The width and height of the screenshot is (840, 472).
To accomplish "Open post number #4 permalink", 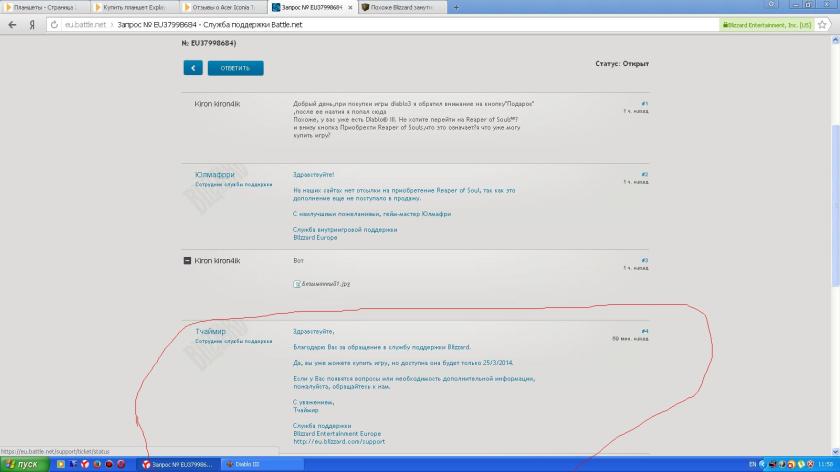I will [x=644, y=331].
